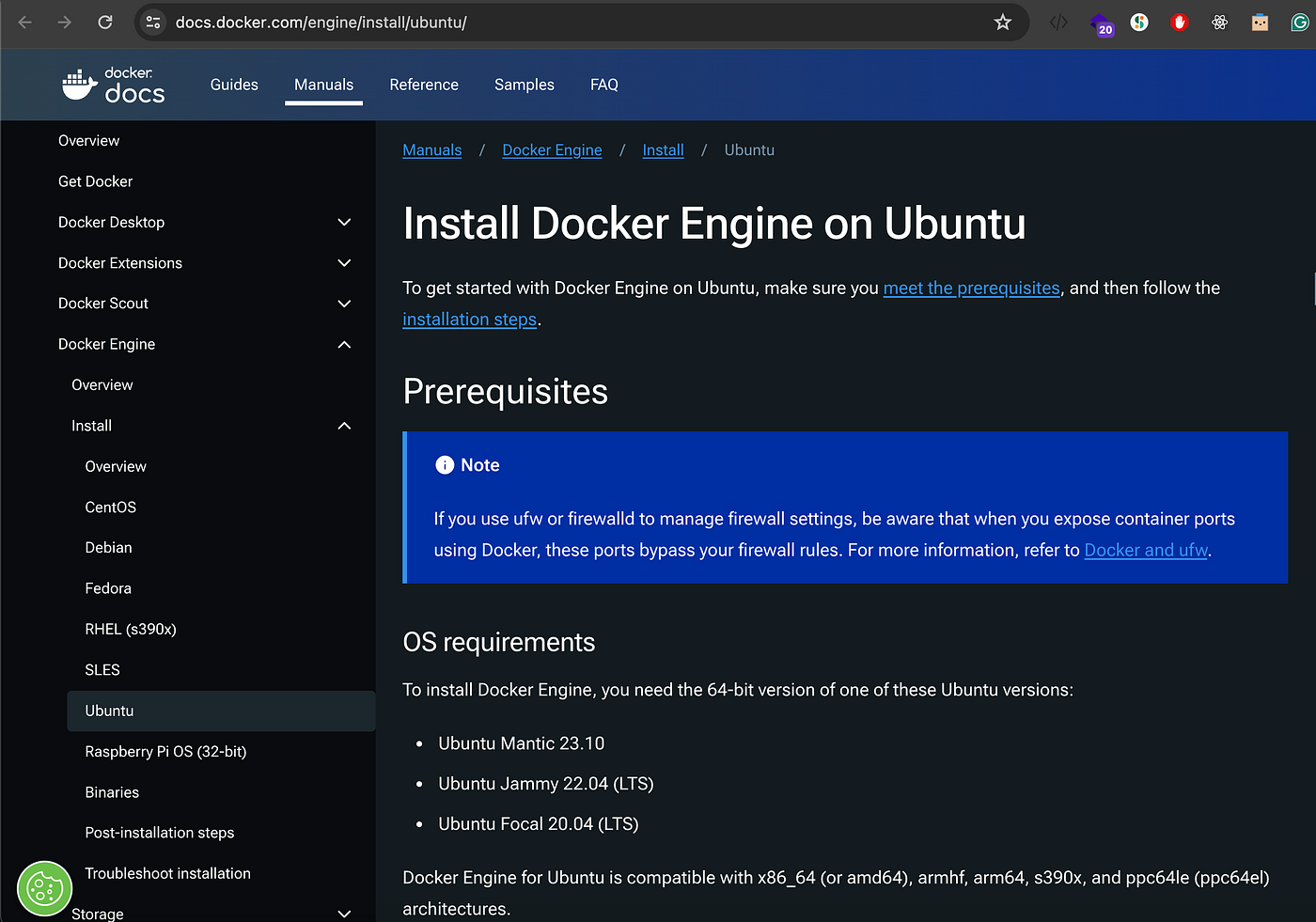Click the Note info icon in the callout
1316x922 pixels.
point(445,465)
